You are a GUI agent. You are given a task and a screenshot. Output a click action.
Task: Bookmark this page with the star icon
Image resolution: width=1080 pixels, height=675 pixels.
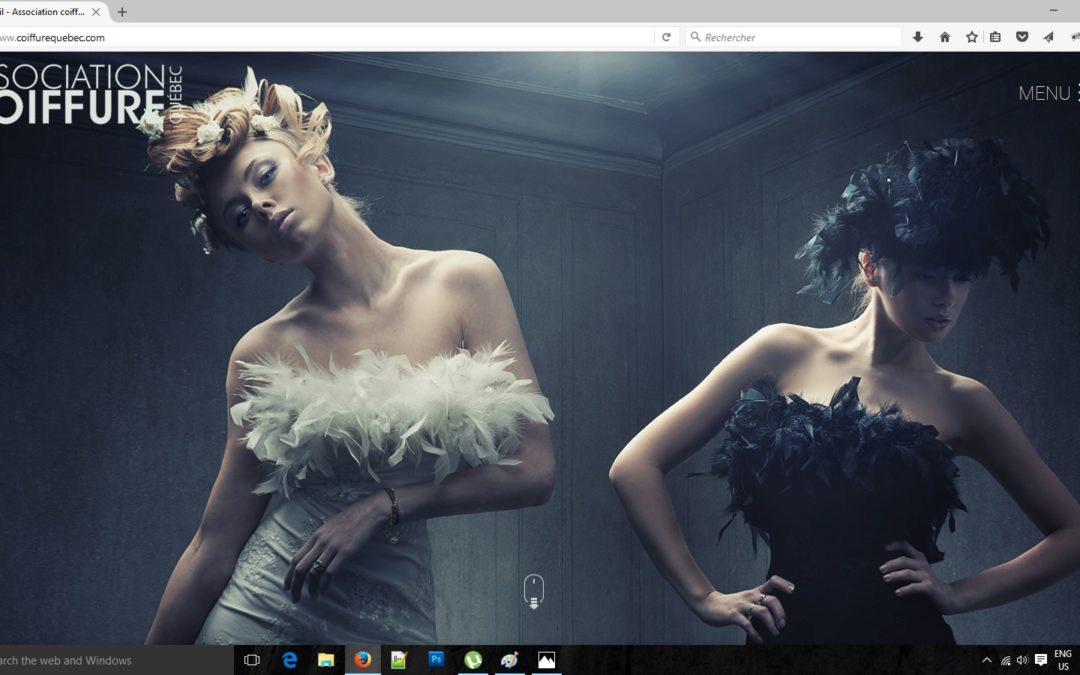pyautogui.click(x=971, y=37)
